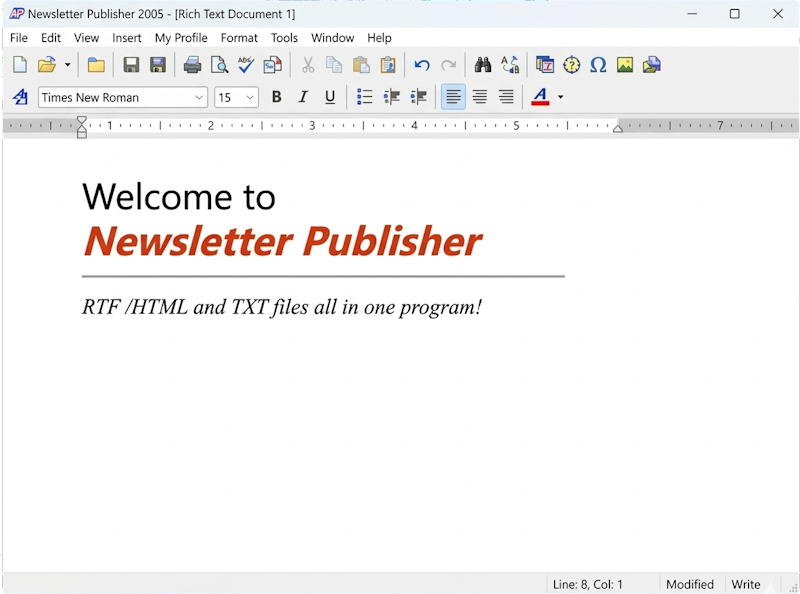
Task: Toggle bold formatting
Action: tap(276, 97)
